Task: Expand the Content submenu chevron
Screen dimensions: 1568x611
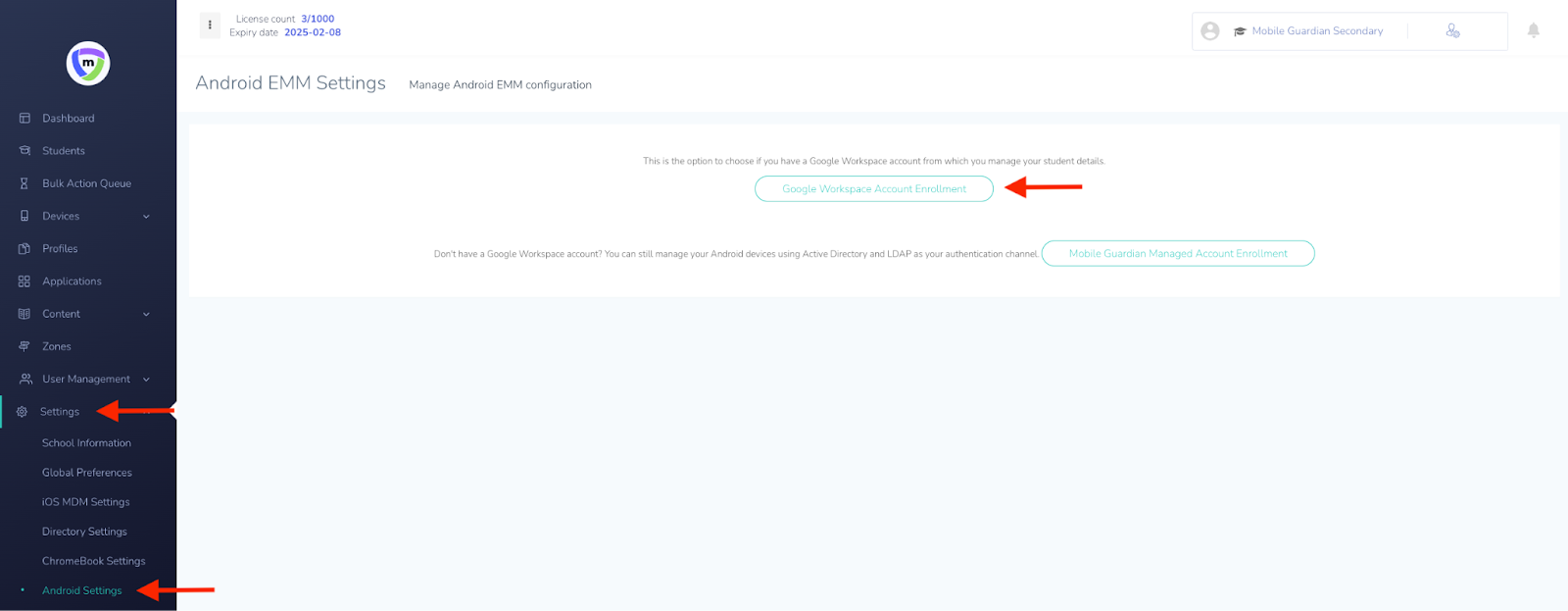Action: pos(146,314)
